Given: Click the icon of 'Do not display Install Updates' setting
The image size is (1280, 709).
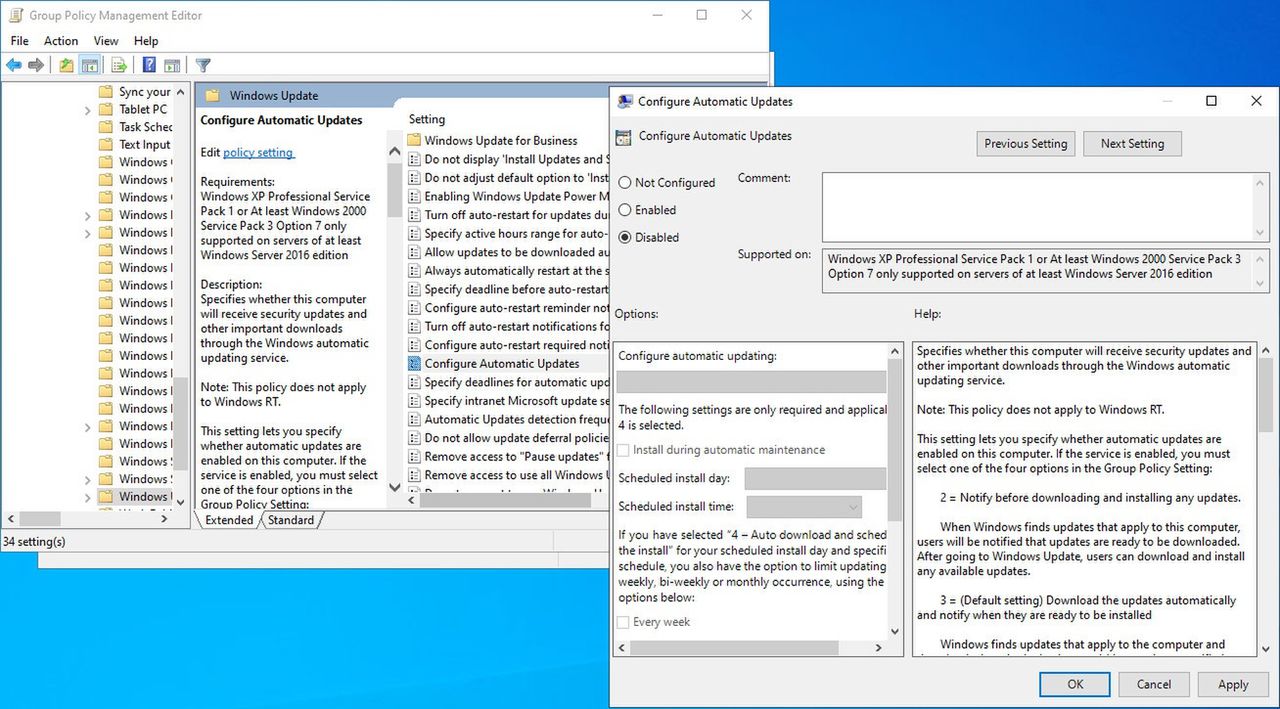Looking at the screenshot, I should tap(414, 159).
